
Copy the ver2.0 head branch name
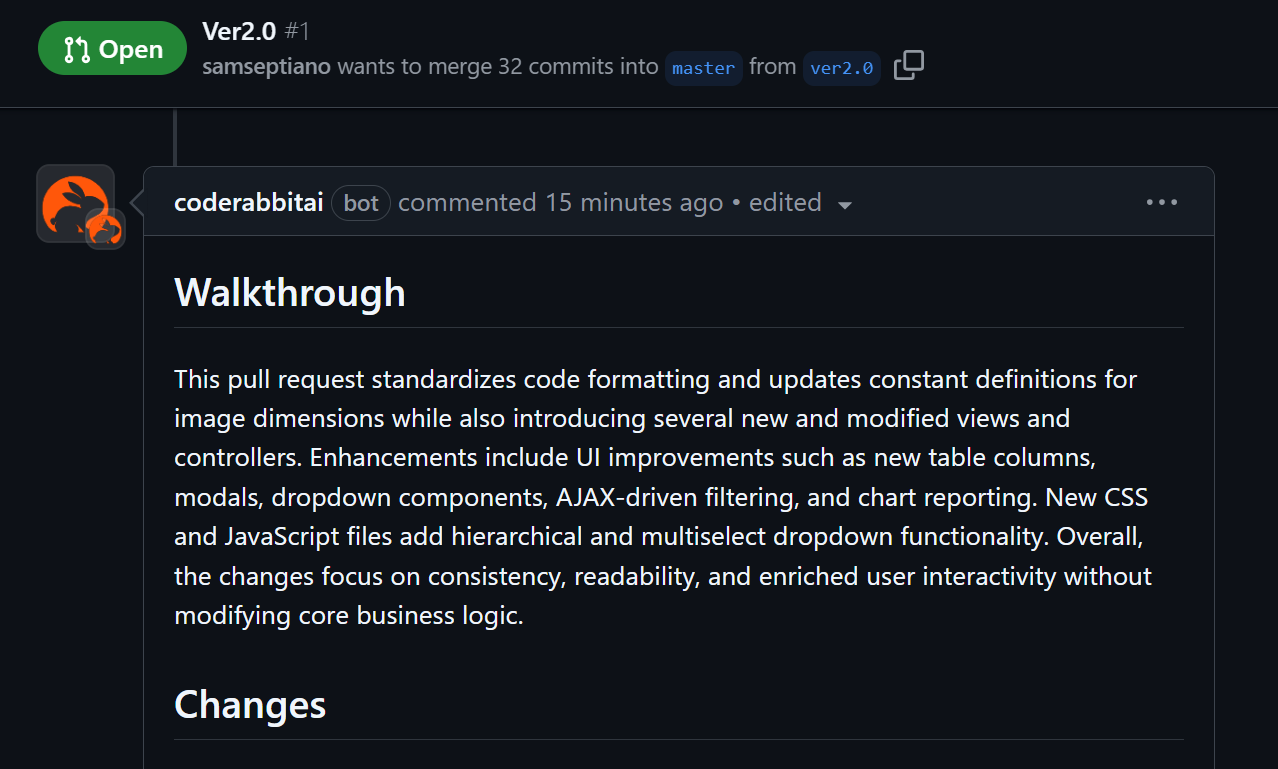click(908, 66)
